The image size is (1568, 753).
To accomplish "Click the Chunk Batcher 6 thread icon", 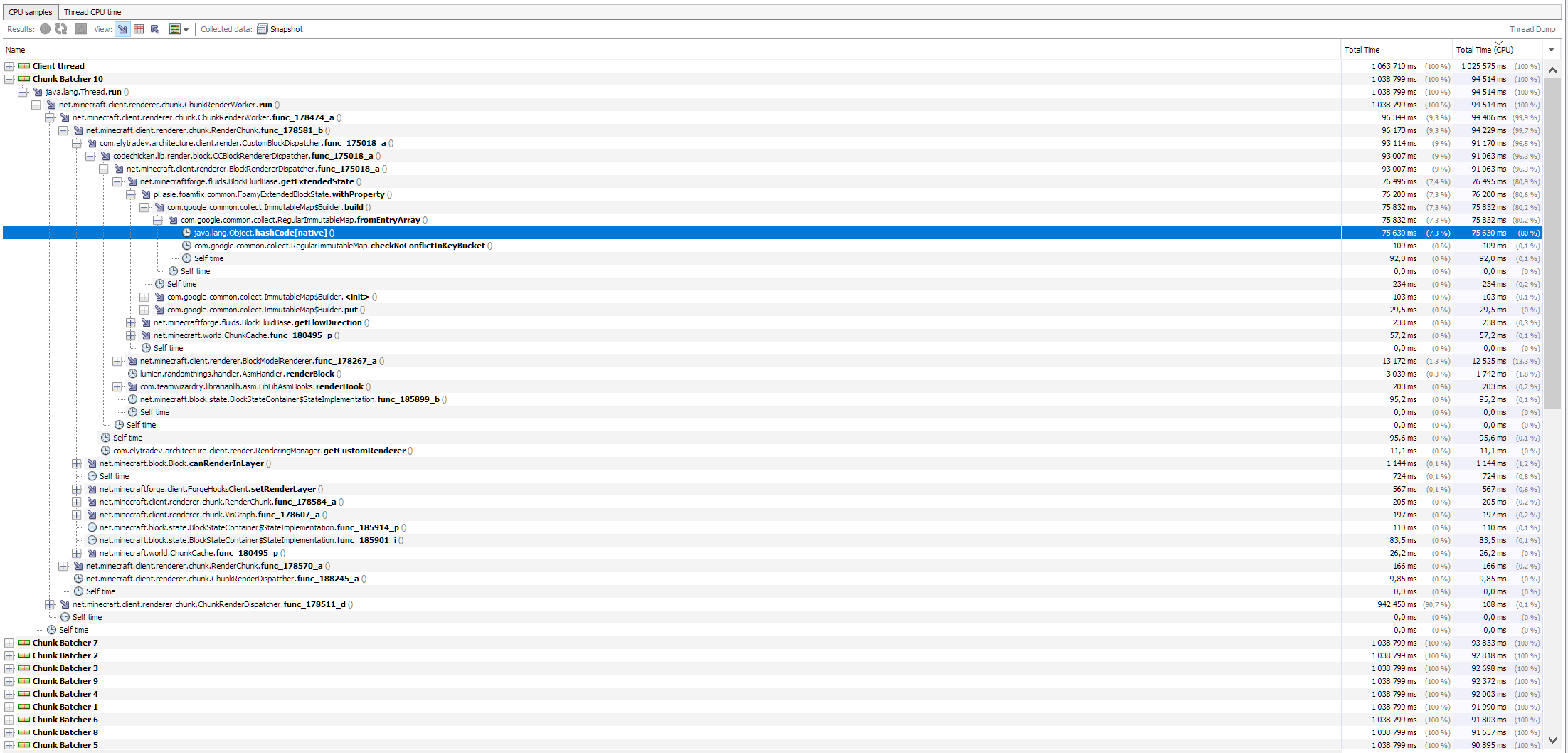I will (24, 720).
